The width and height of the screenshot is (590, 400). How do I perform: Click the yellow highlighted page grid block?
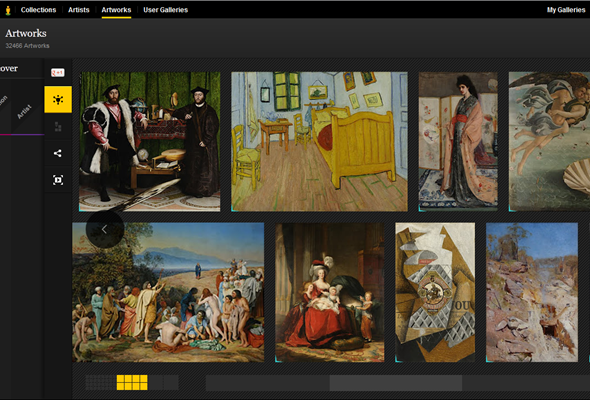coord(132,382)
